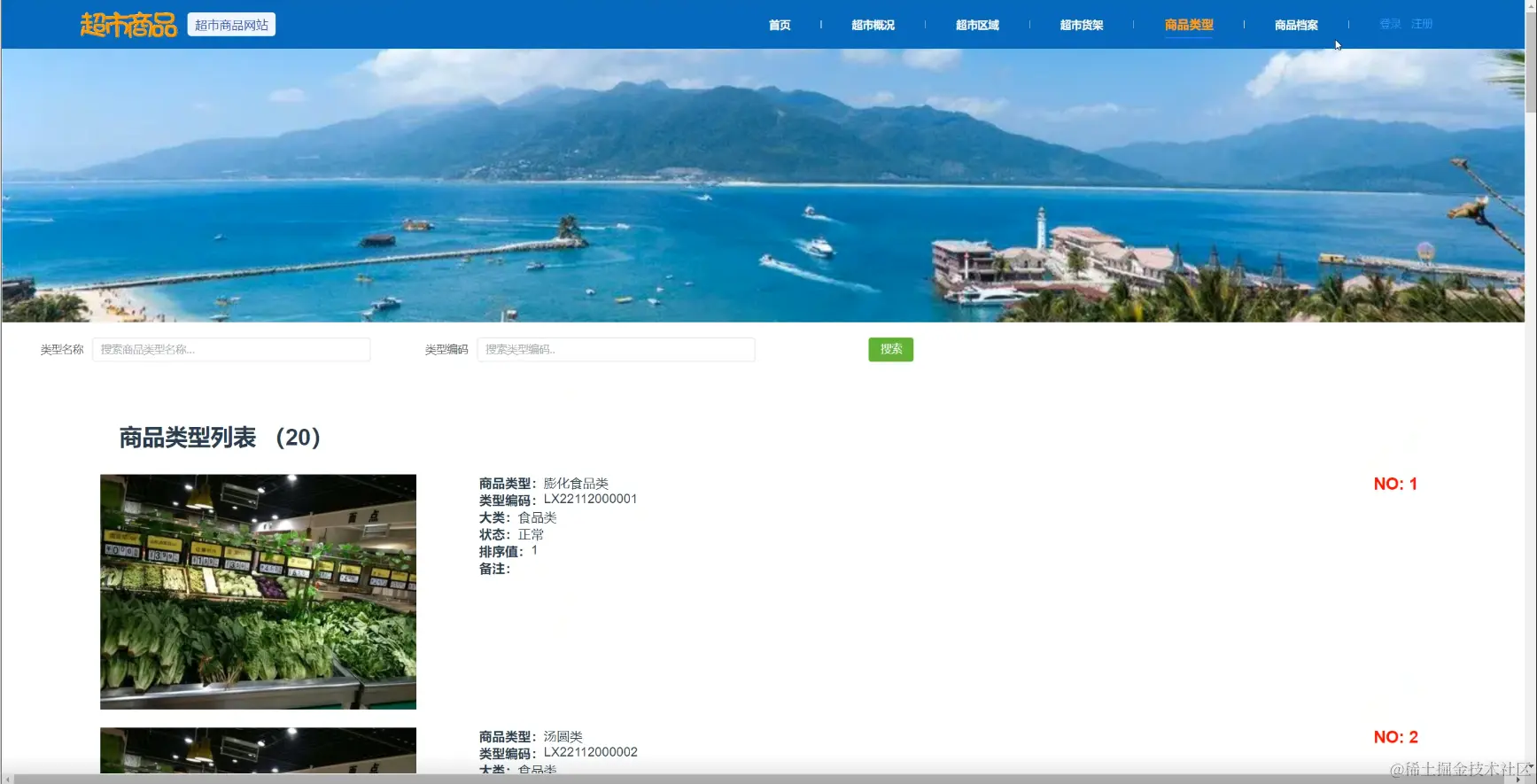1537x784 pixels.
Task: Click the 注册 link
Action: coord(1422,24)
